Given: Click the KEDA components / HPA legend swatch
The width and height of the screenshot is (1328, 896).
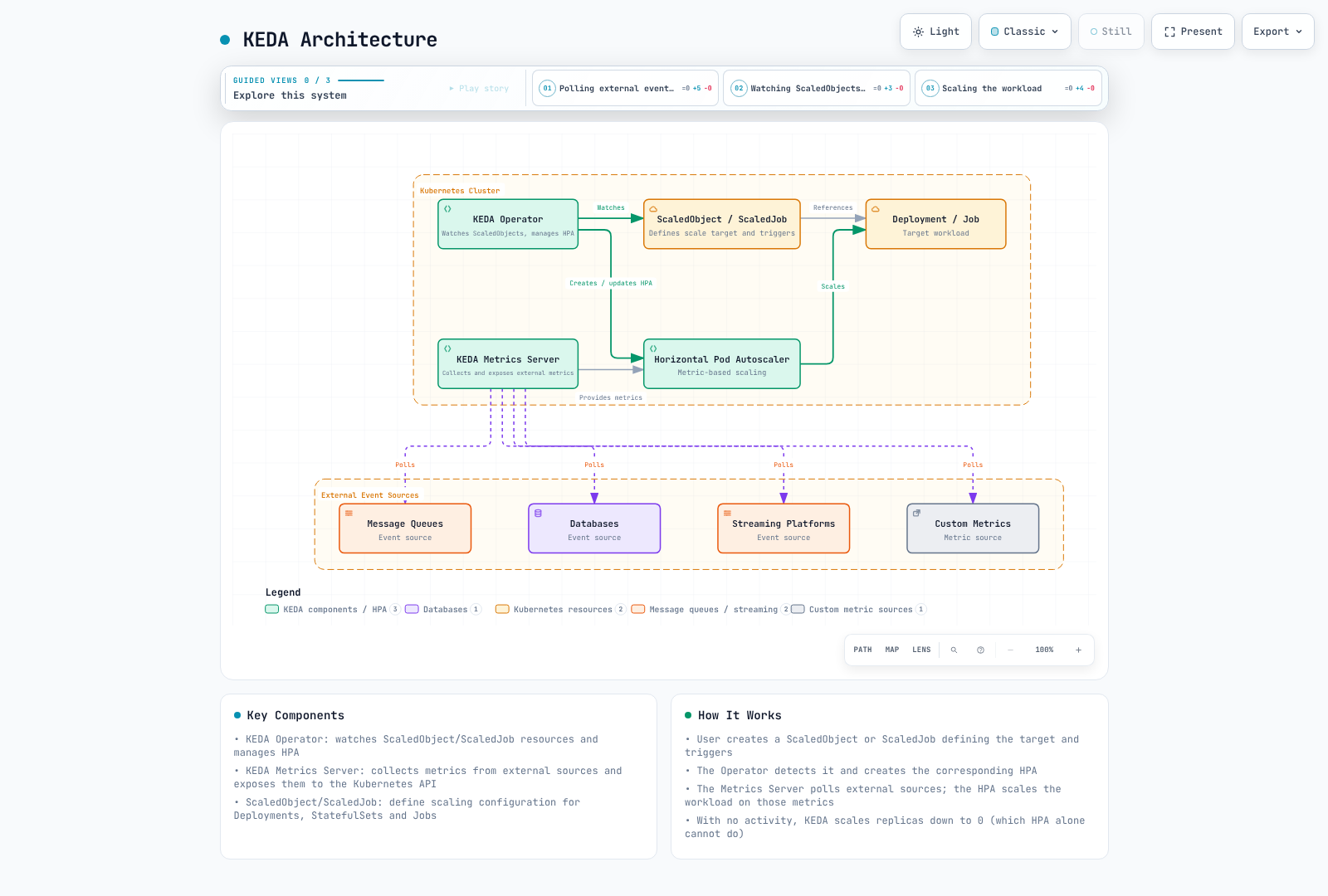Looking at the screenshot, I should point(271,609).
